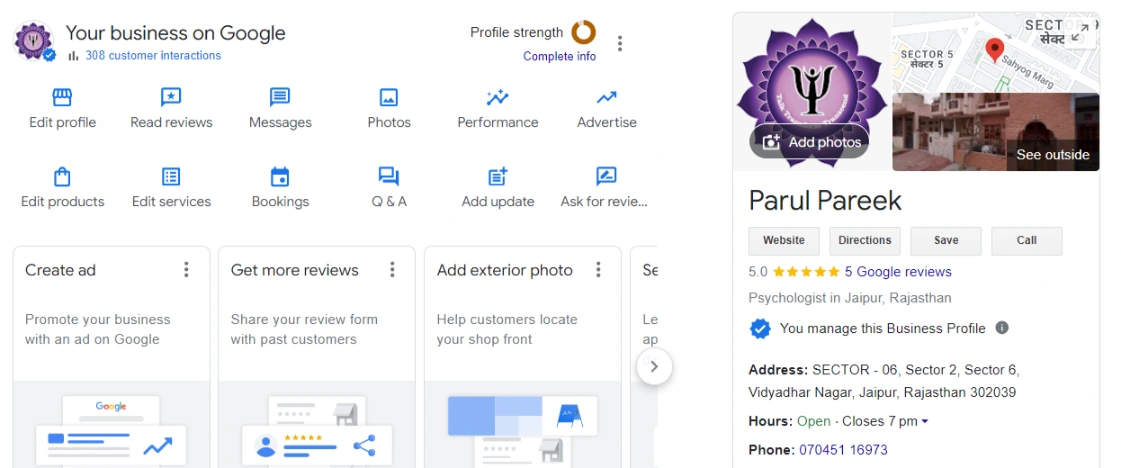Expand business hours dropdown arrow

(x=925, y=422)
